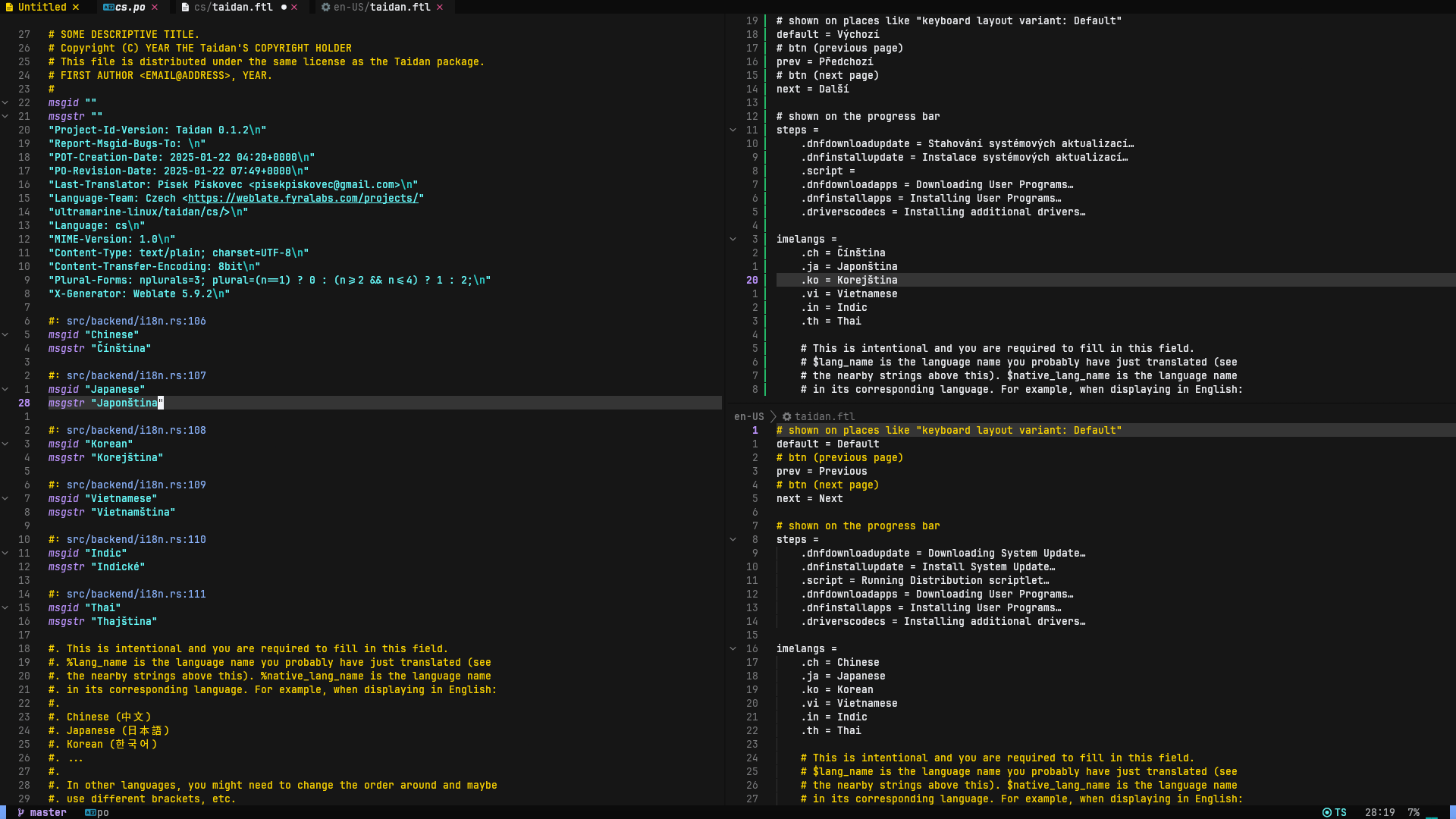Click the yellow file icon on Untitled tab

(x=9, y=7)
